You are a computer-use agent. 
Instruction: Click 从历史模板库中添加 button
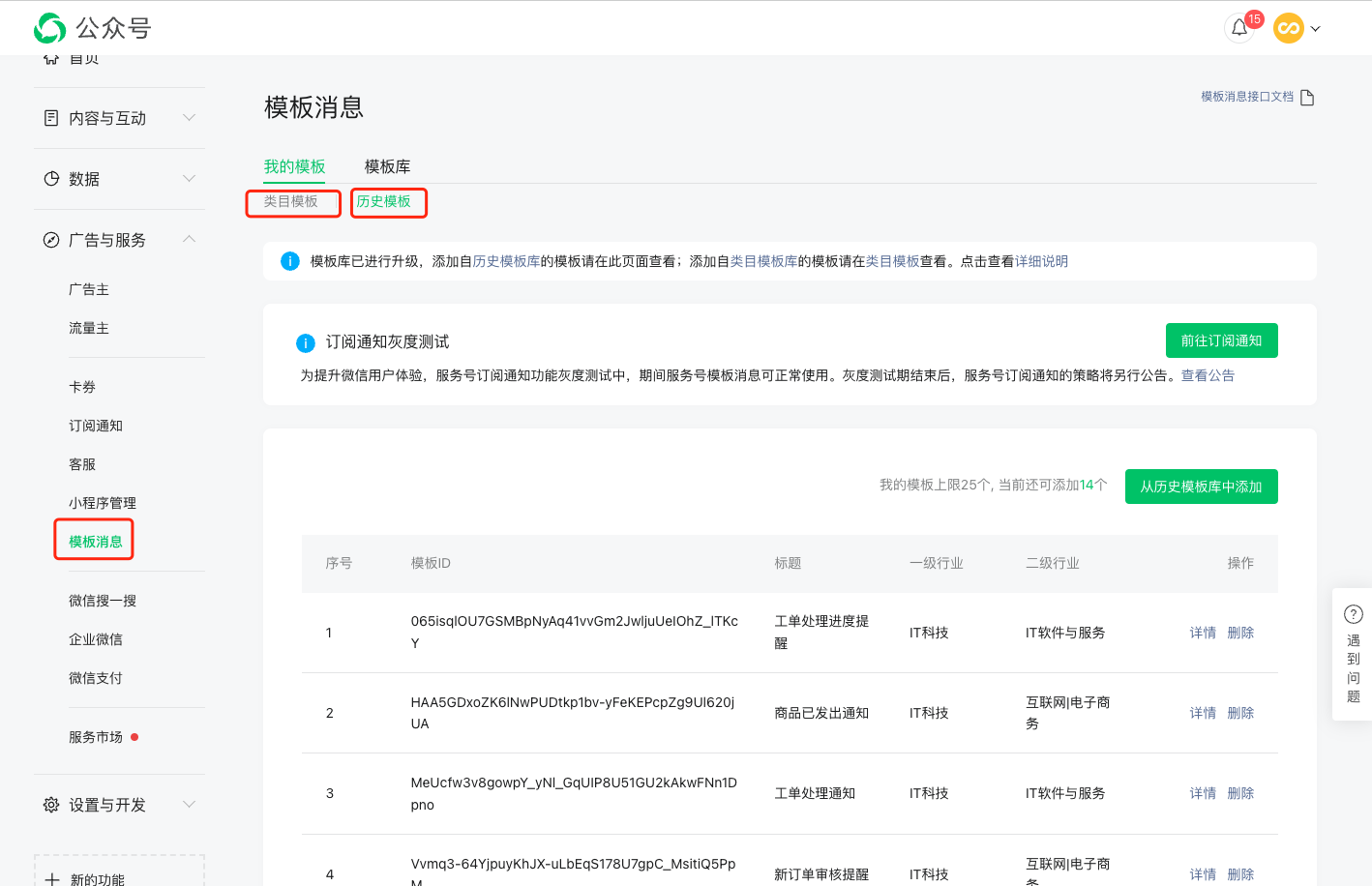coord(1201,487)
